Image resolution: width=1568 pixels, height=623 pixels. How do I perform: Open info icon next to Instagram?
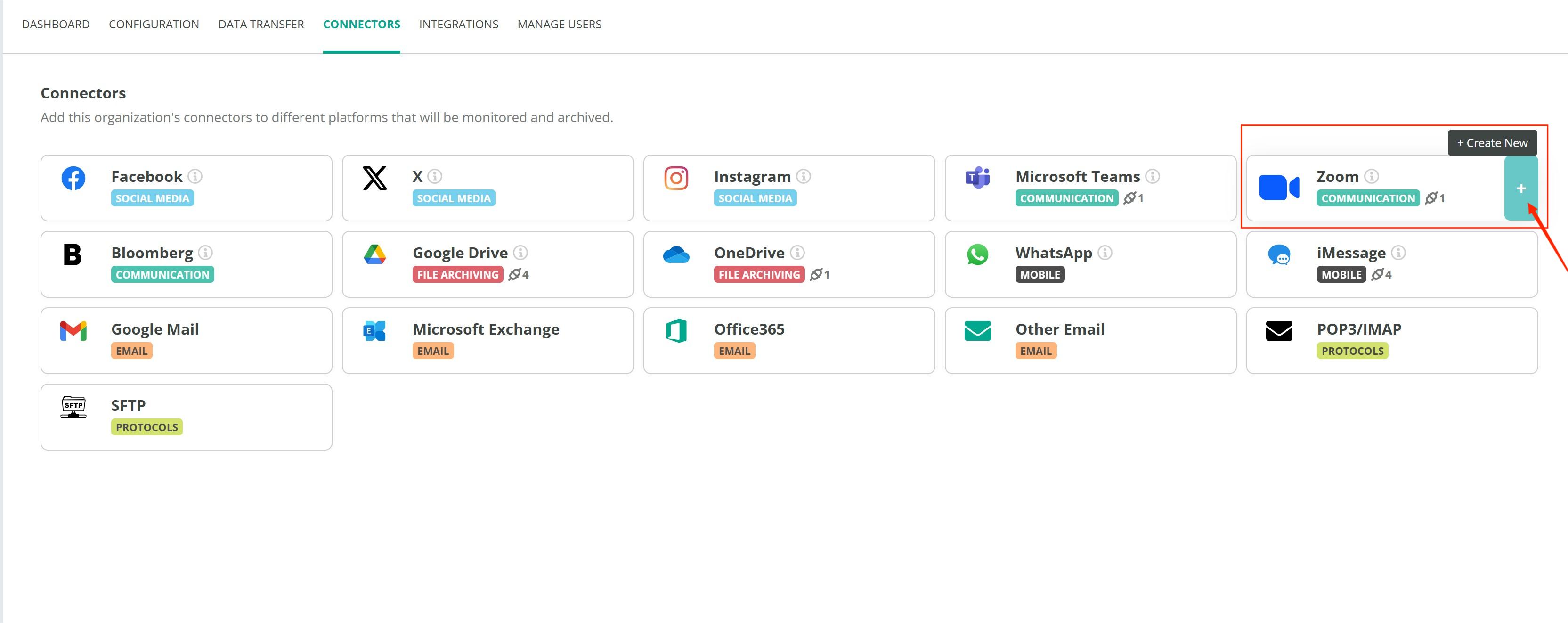point(804,177)
